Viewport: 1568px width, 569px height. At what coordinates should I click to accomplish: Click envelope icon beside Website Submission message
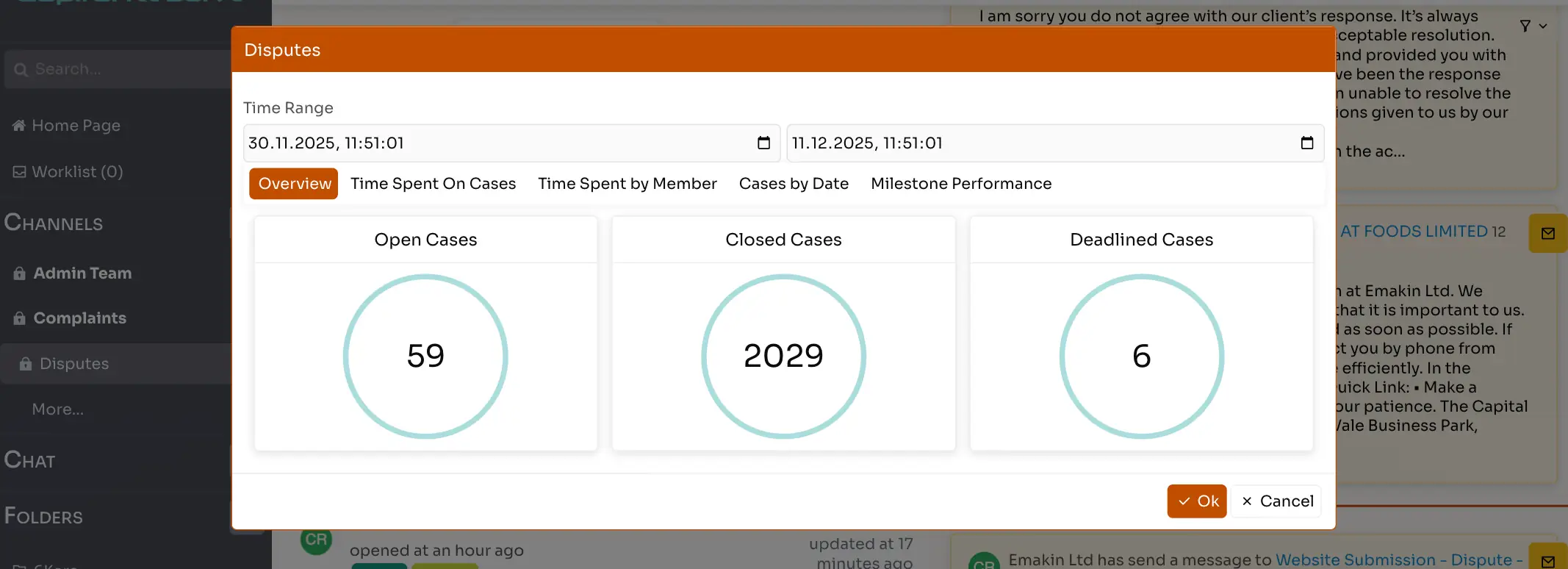point(1548,560)
